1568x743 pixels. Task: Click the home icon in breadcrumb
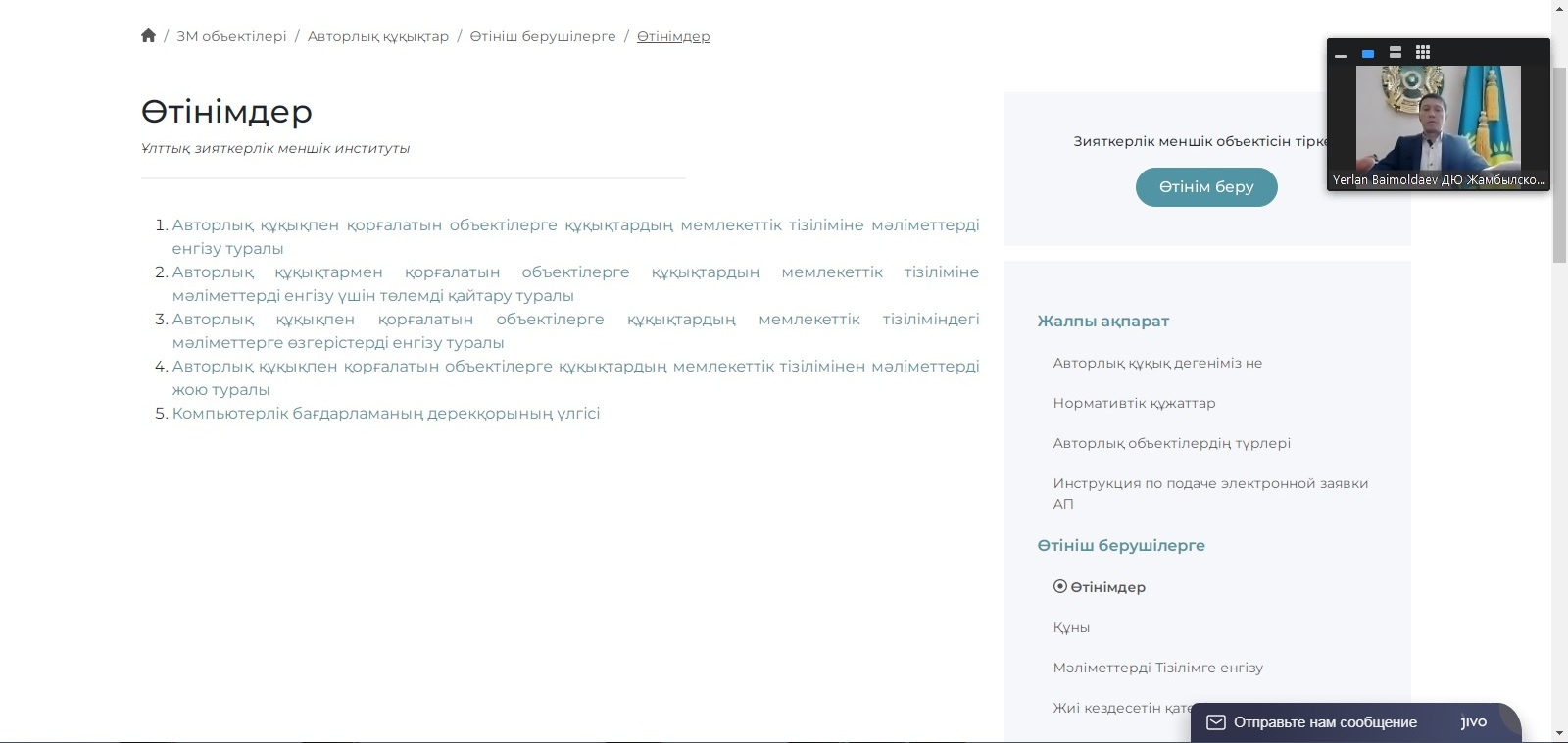pos(148,36)
